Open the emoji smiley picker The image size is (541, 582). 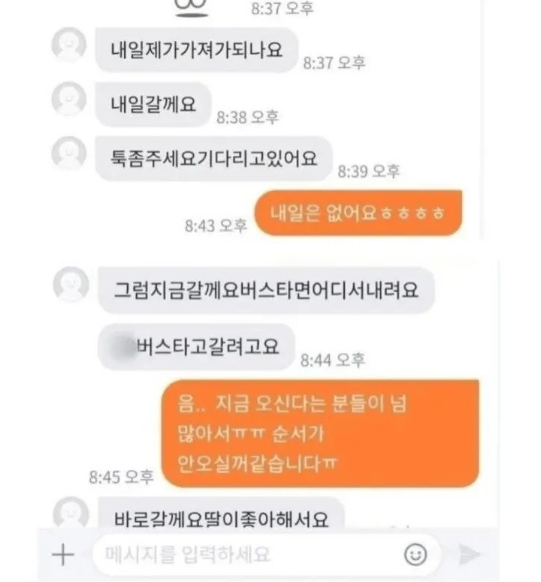(415, 555)
